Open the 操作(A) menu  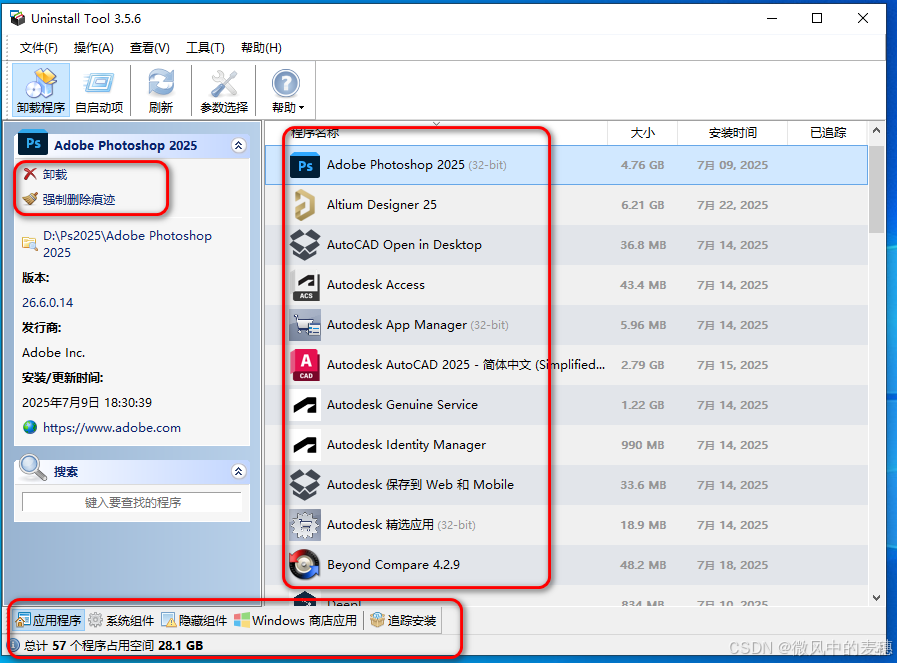point(94,47)
